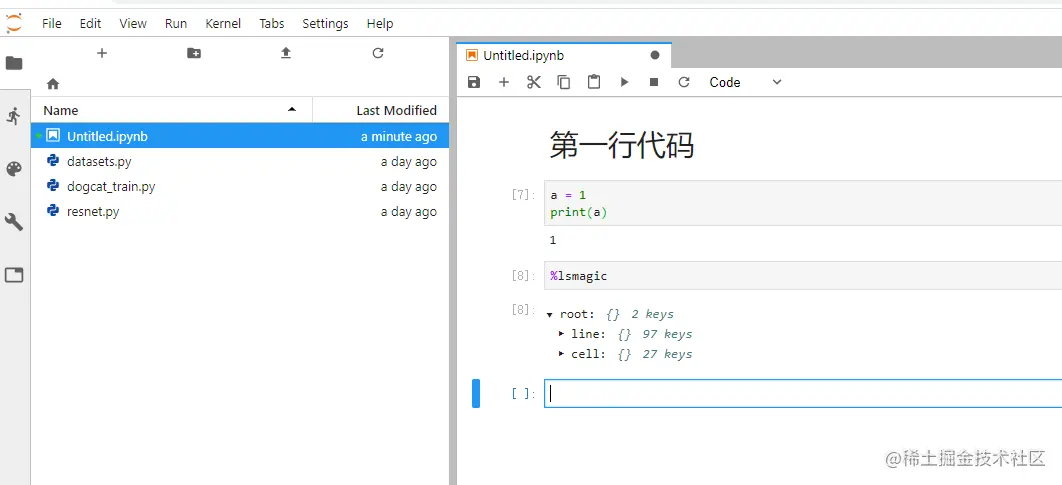
Task: Open the Kernel menu
Action: click(x=223, y=23)
